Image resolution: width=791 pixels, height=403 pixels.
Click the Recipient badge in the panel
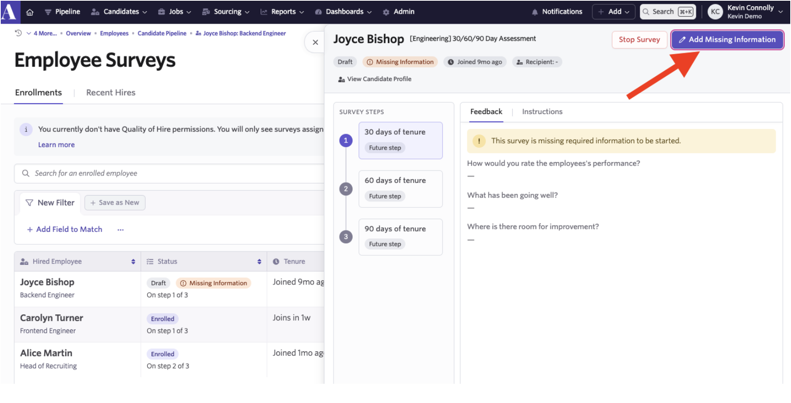[x=537, y=62]
